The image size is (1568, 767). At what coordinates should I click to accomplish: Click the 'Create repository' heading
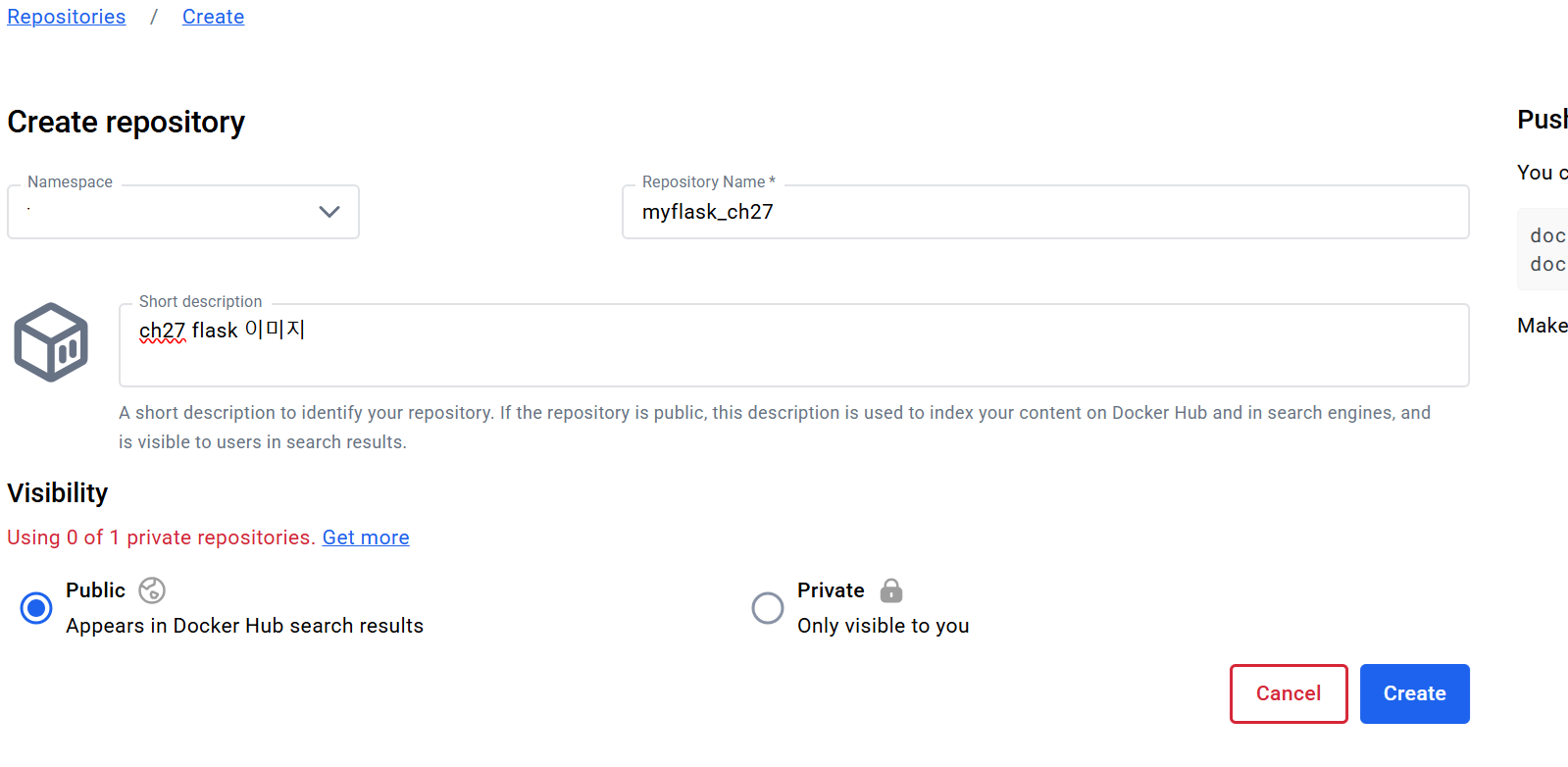click(126, 123)
